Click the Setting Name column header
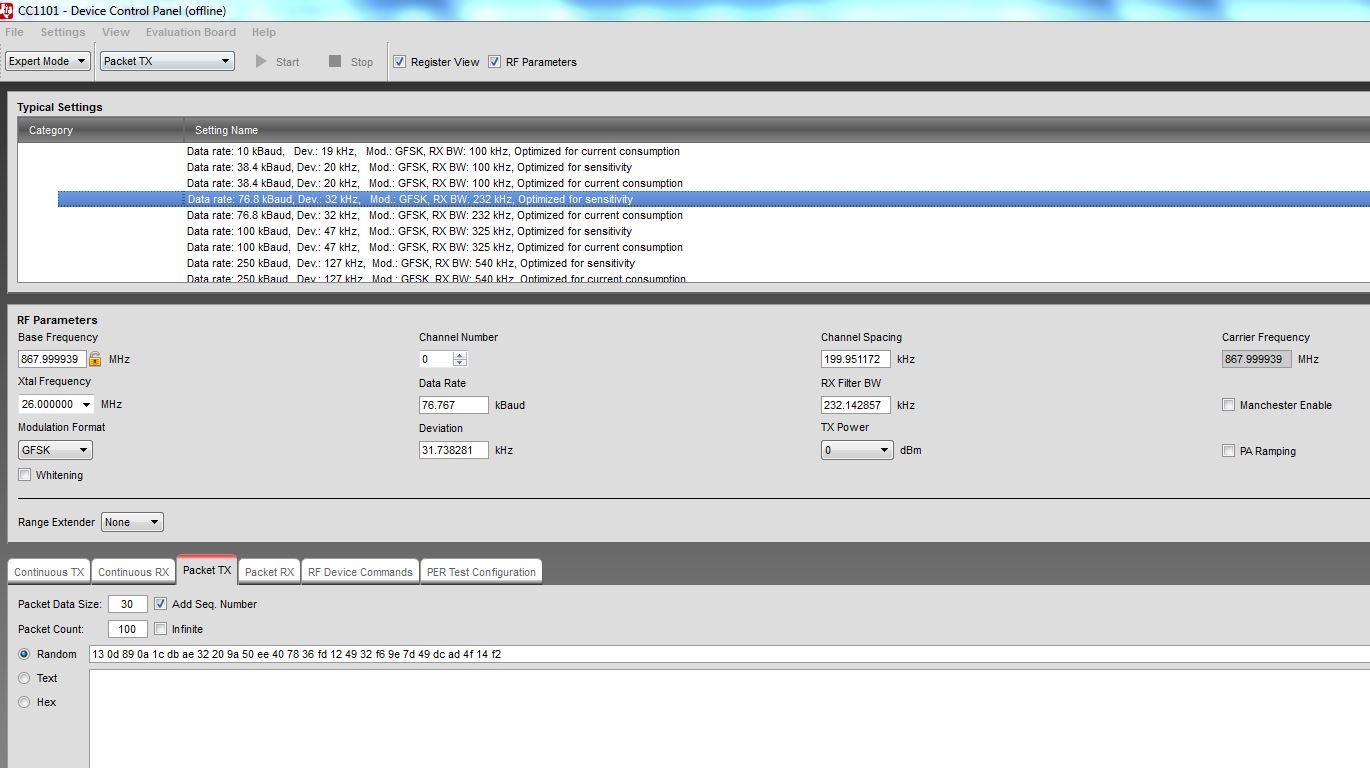 [x=776, y=130]
